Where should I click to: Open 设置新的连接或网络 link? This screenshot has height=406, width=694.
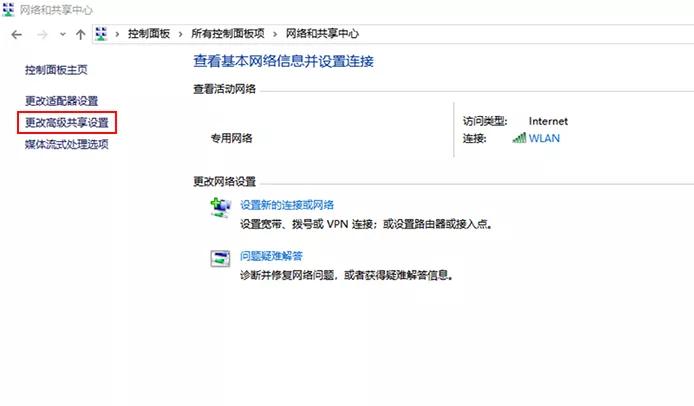point(287,205)
